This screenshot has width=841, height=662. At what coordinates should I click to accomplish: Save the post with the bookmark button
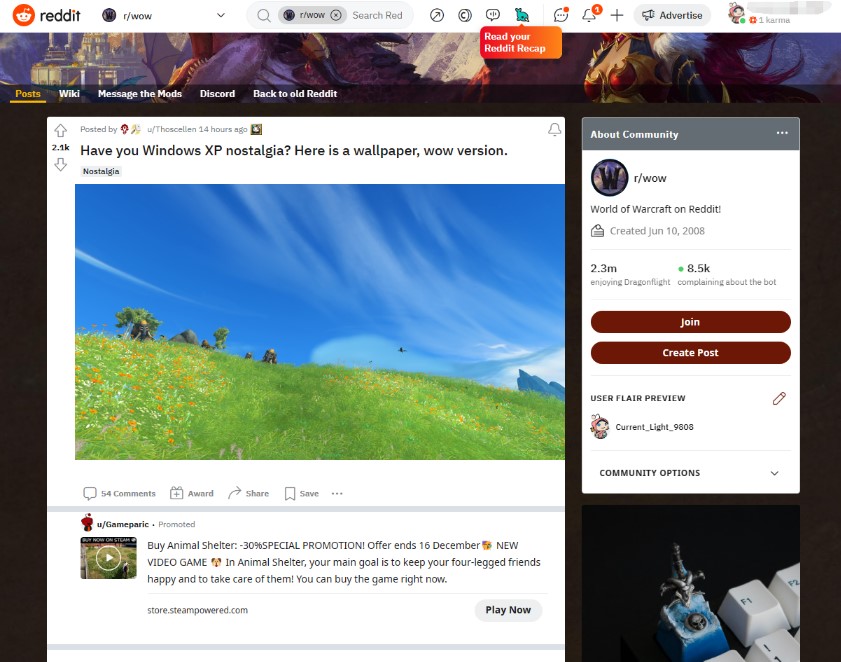pyautogui.click(x=301, y=494)
